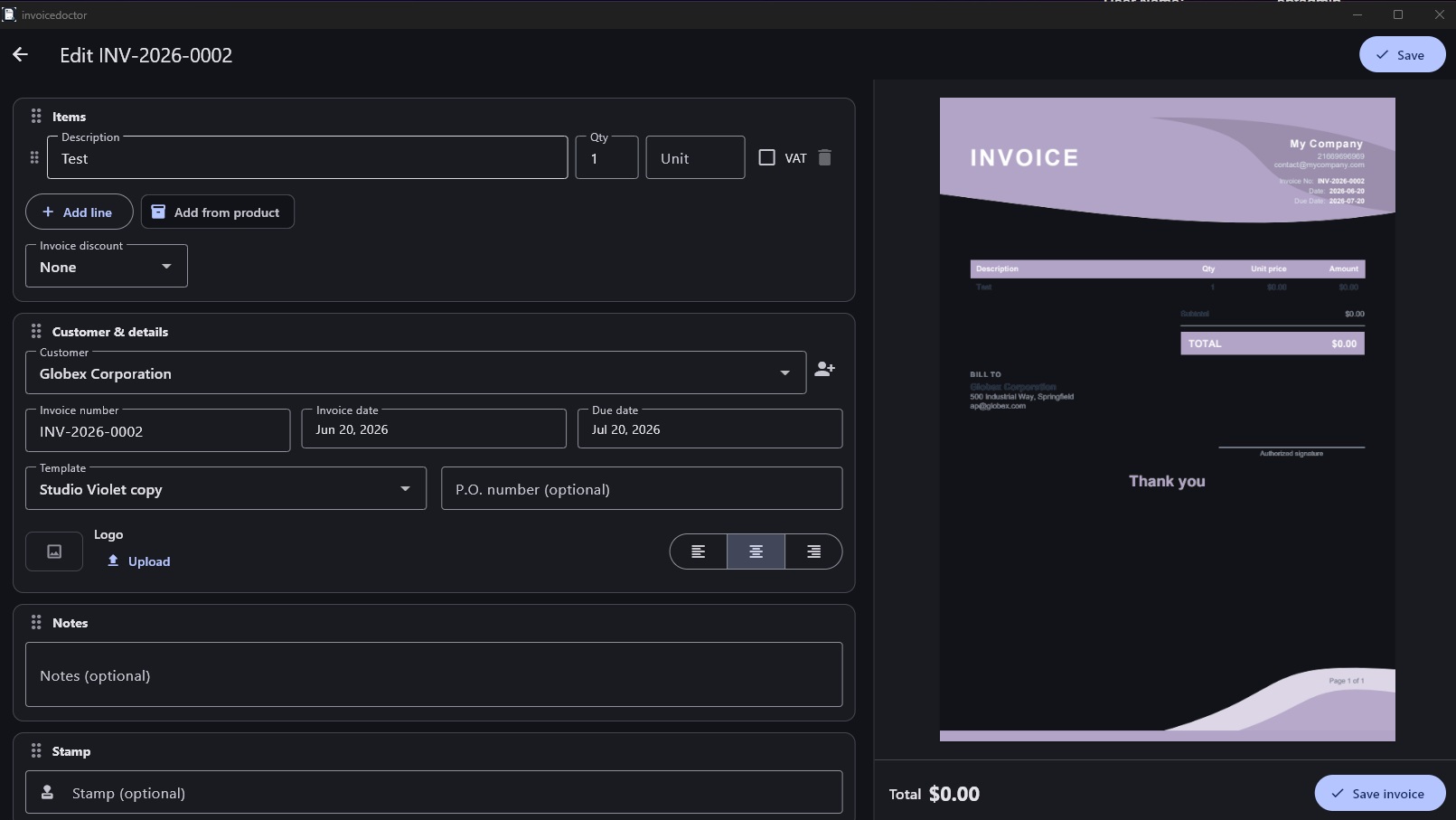Image resolution: width=1456 pixels, height=820 pixels.
Task: Click the Stamp optional field
Action: (434, 792)
